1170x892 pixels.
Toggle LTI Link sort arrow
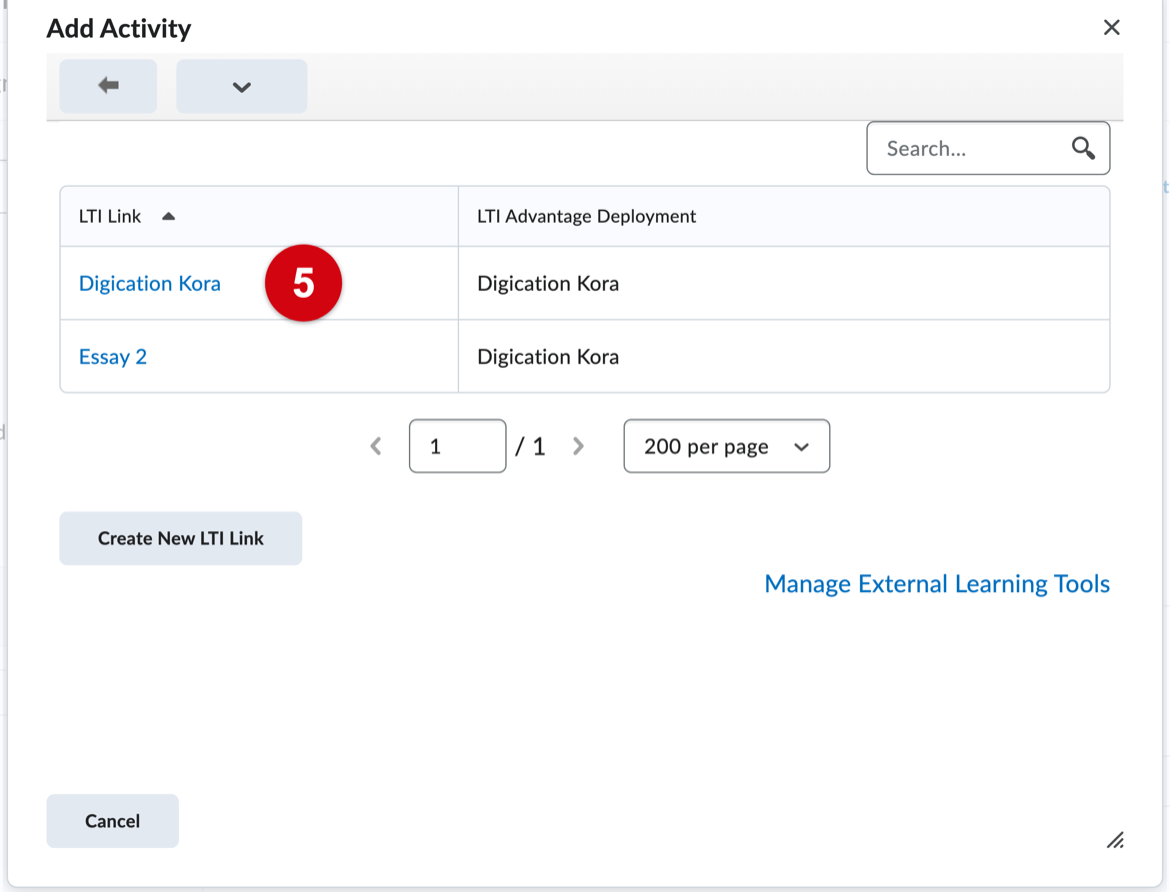pyautogui.click(x=169, y=216)
